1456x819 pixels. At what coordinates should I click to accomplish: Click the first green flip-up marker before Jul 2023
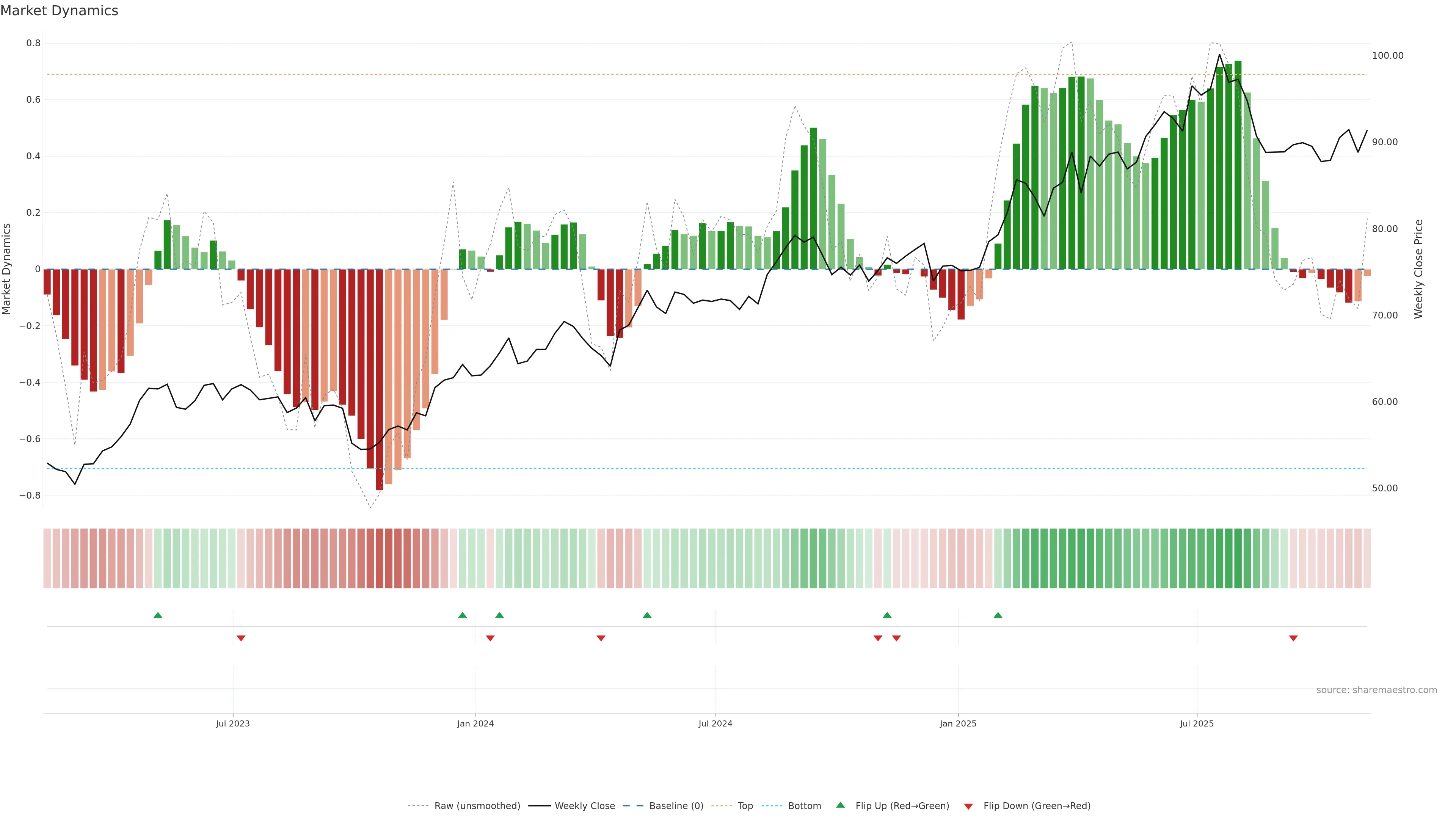click(x=158, y=615)
